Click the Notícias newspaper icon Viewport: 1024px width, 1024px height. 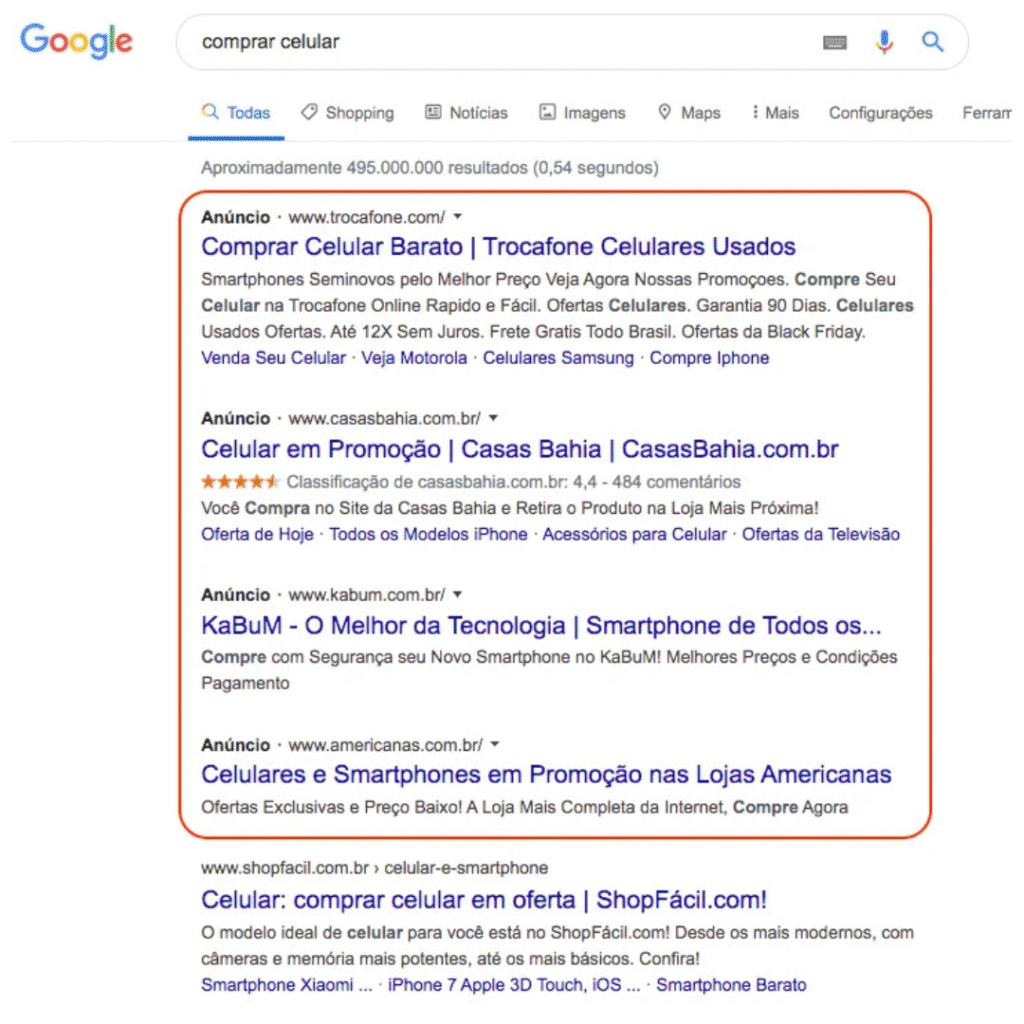pos(431,112)
